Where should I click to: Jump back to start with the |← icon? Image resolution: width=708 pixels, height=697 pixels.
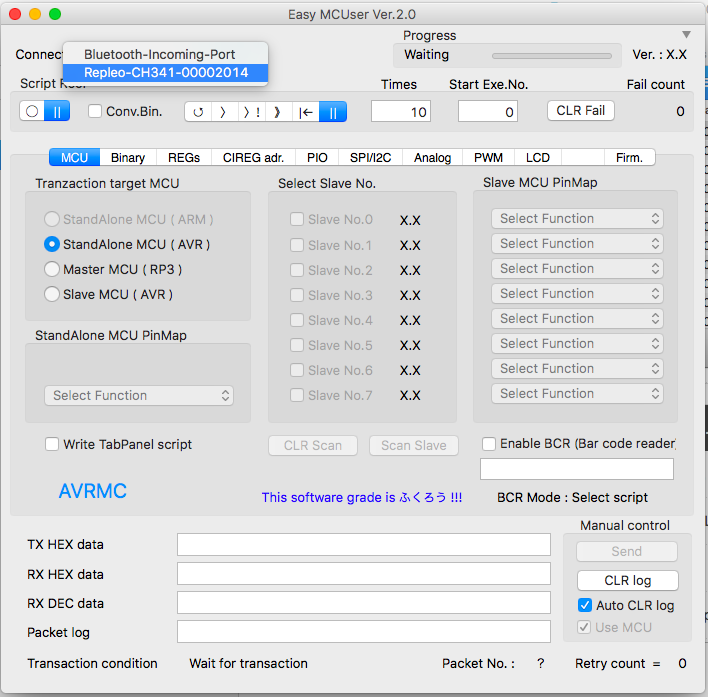tap(306, 112)
